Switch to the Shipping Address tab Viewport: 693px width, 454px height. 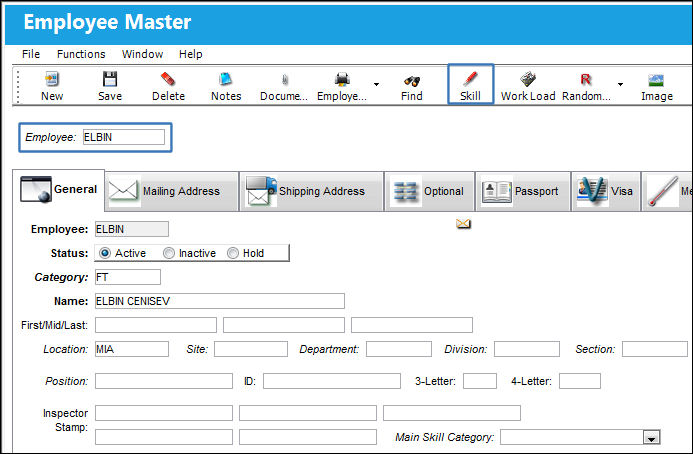click(x=312, y=191)
